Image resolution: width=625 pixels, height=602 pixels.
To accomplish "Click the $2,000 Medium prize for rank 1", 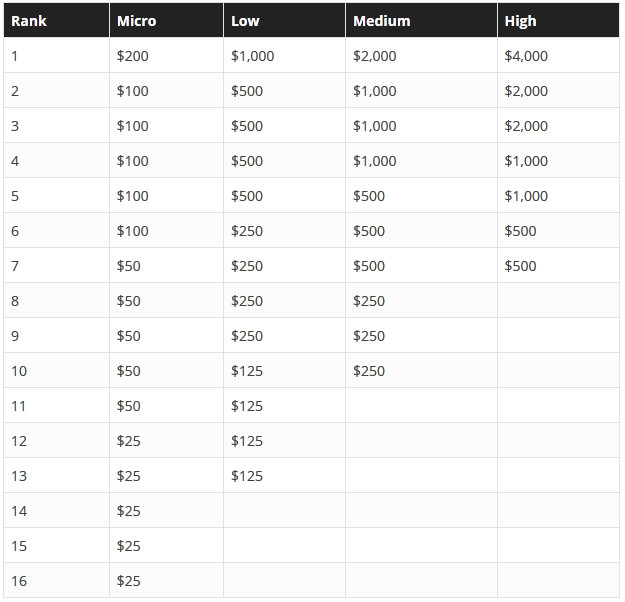I will tap(421, 55).
